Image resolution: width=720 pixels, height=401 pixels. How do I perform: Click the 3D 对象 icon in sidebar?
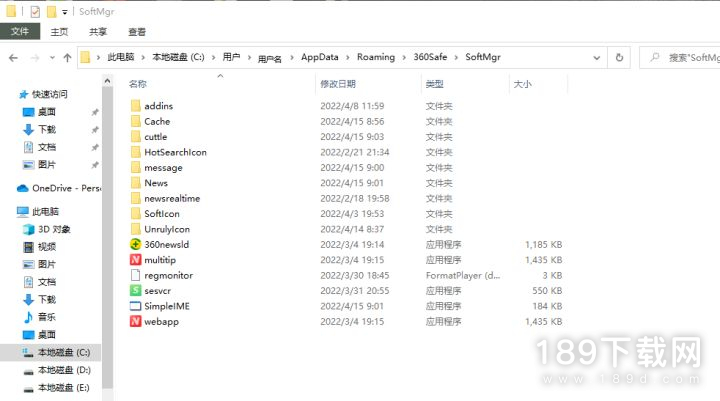point(28,229)
